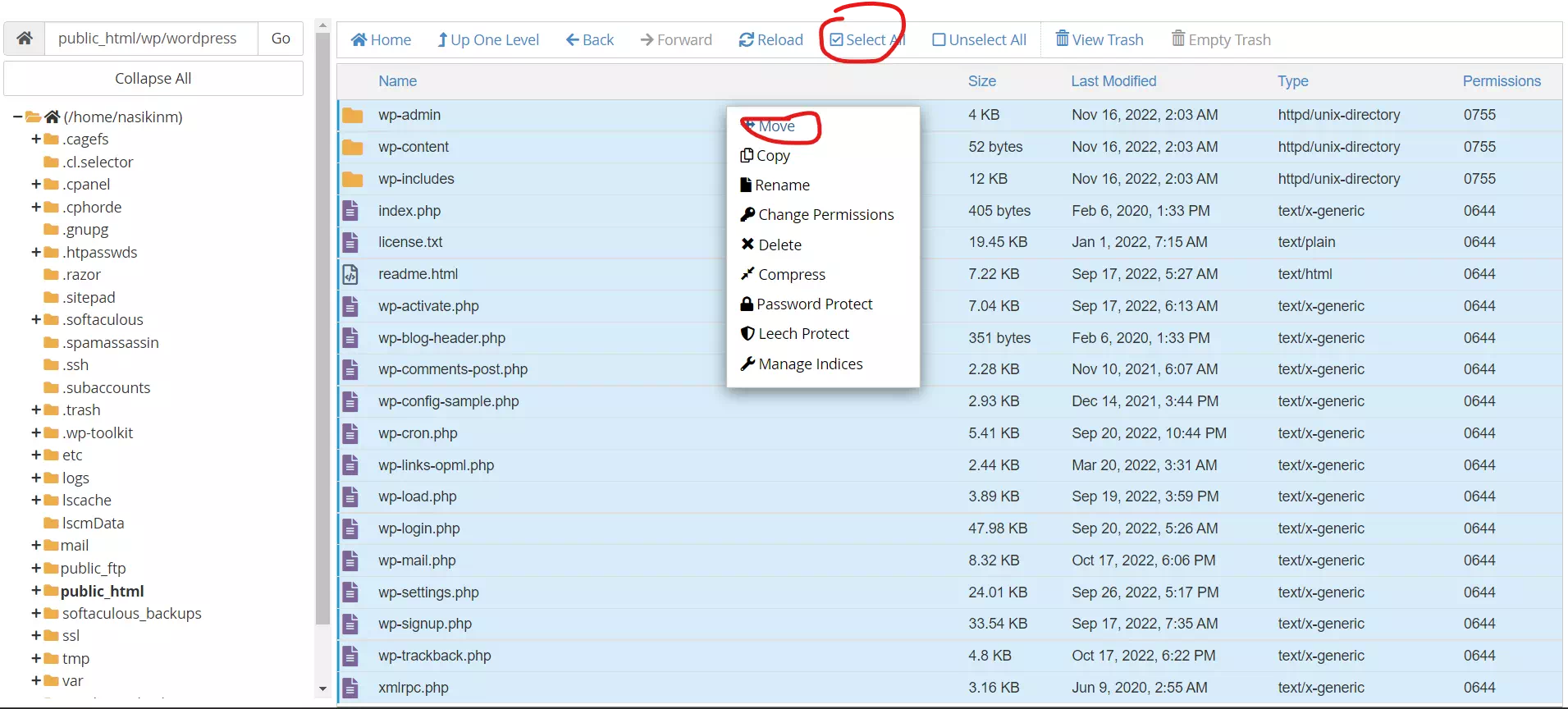Click the wp-activate.php file icon
The image size is (1568, 709).
coord(350,306)
